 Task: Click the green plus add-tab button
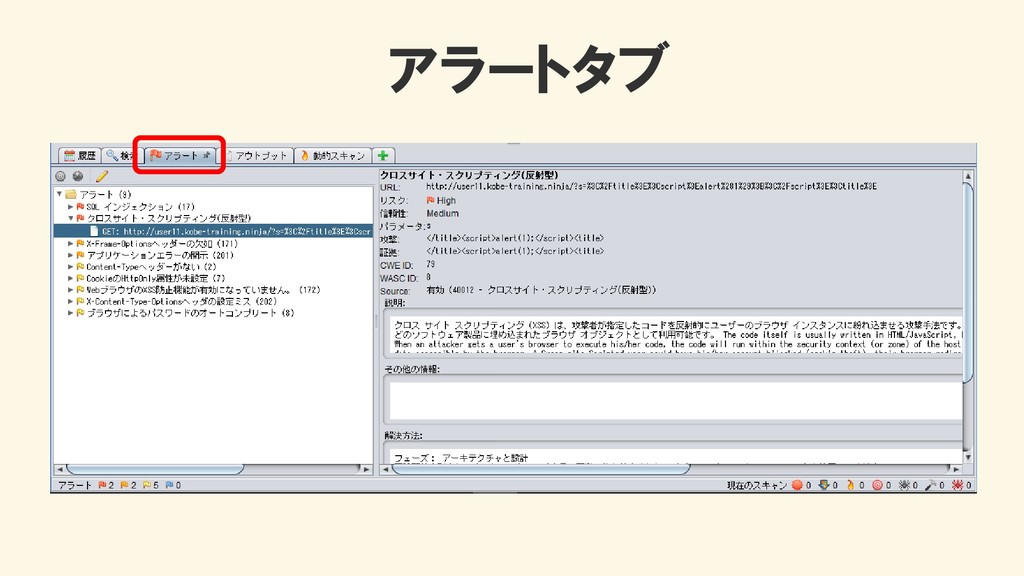pyautogui.click(x=383, y=155)
